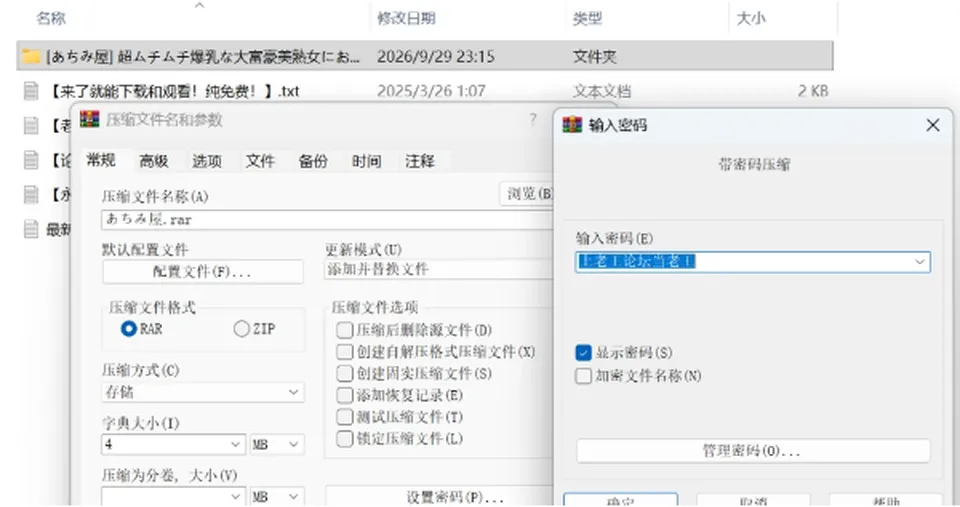Open the 更新模式 dropdown showing 添加并替换文件
The image size is (960, 507).
438,269
